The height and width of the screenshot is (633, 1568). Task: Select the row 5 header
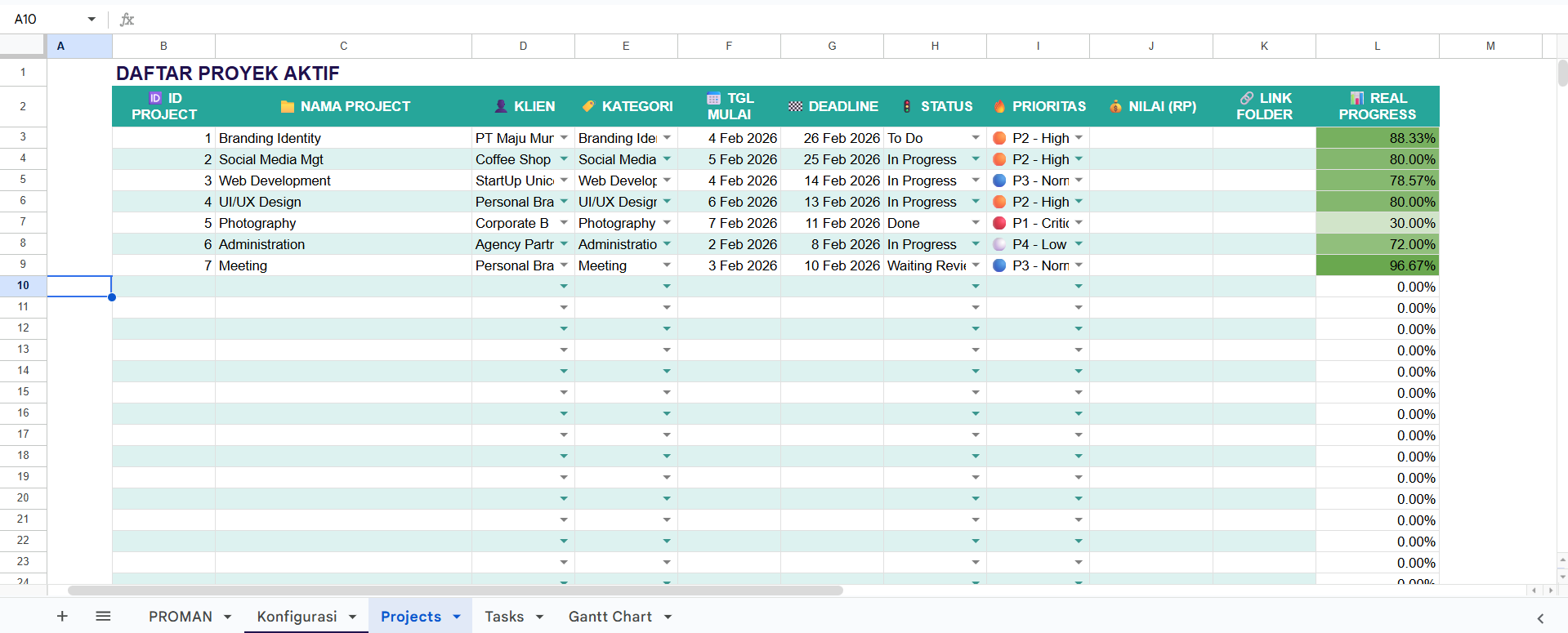point(23,180)
